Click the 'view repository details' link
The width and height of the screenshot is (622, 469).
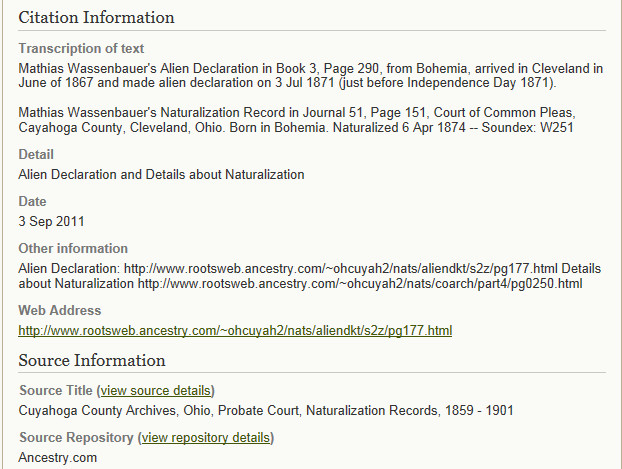206,437
